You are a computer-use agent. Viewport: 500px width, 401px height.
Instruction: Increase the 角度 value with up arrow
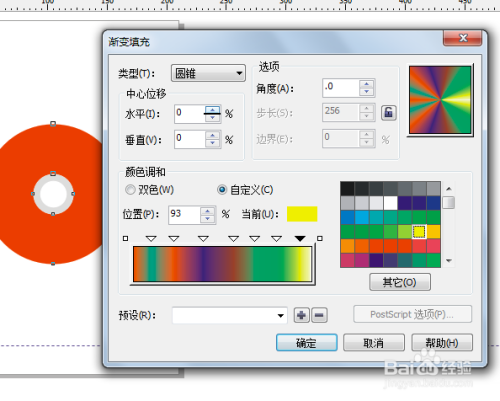[x=367, y=84]
